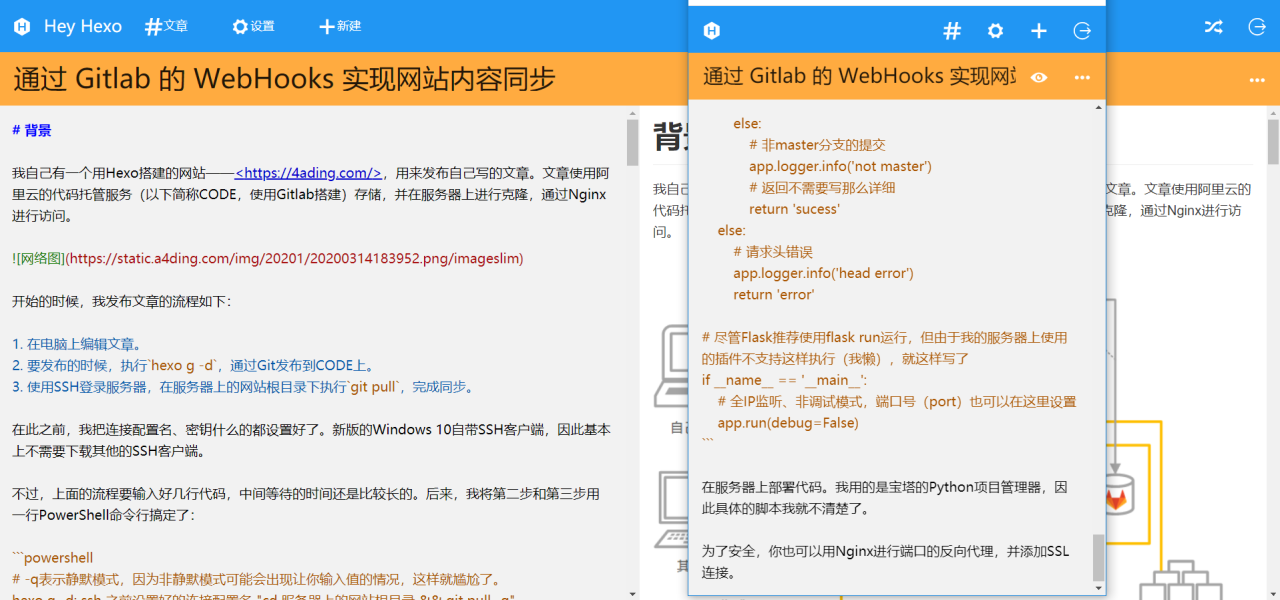Click the '# 背景' heading line in editor
The height and width of the screenshot is (600, 1280).
point(32,130)
